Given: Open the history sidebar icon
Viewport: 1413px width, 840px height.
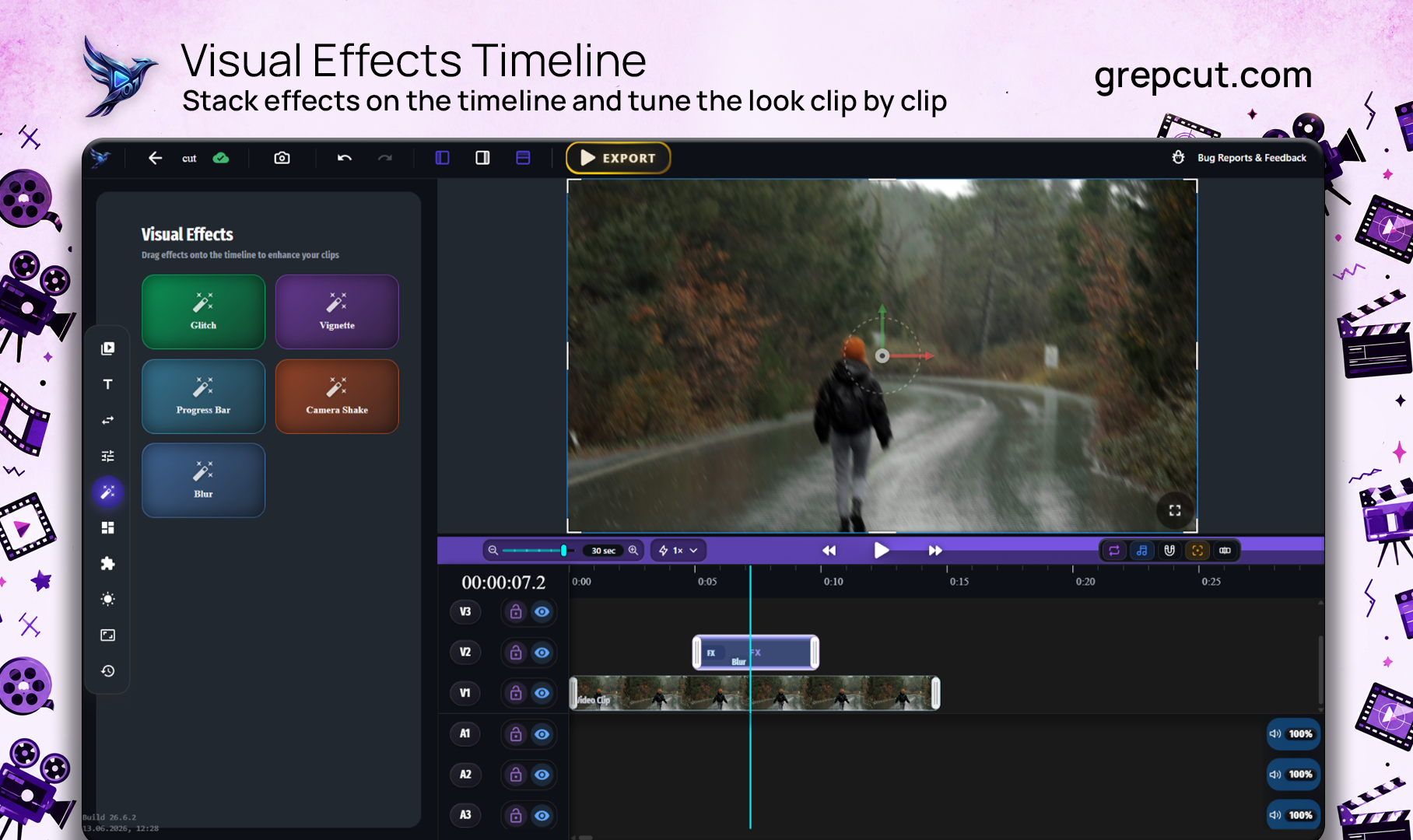Looking at the screenshot, I should [108, 670].
